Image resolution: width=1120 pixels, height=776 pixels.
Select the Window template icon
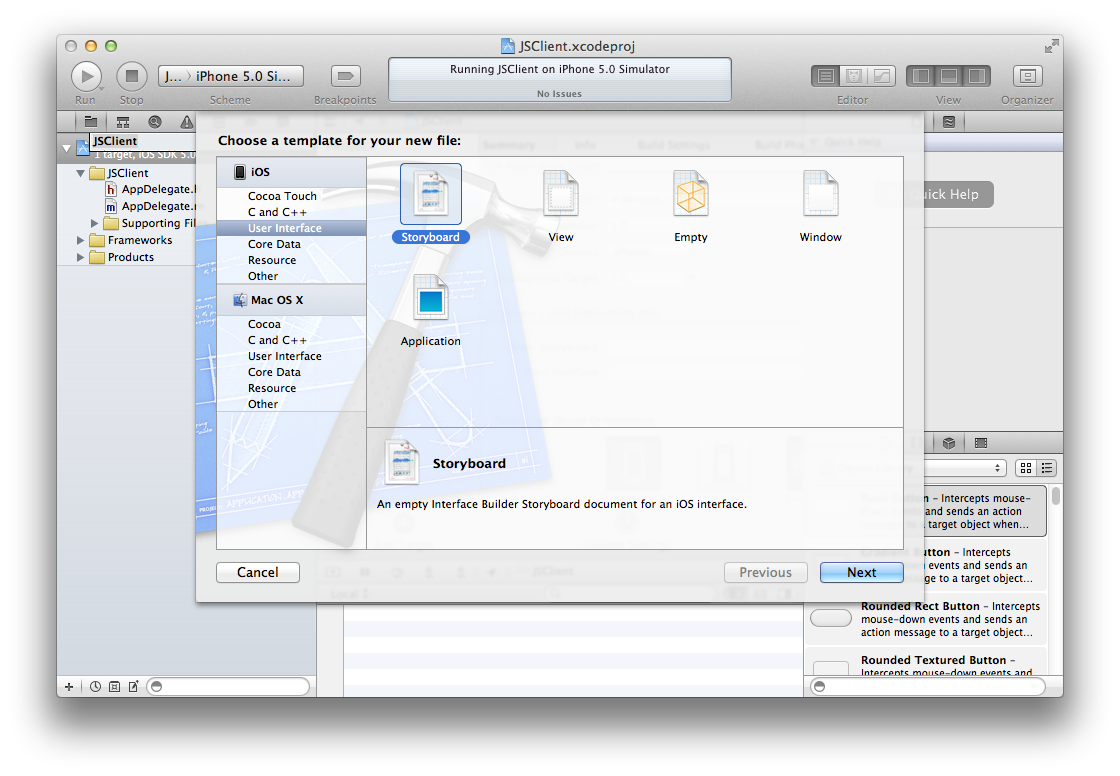(820, 194)
